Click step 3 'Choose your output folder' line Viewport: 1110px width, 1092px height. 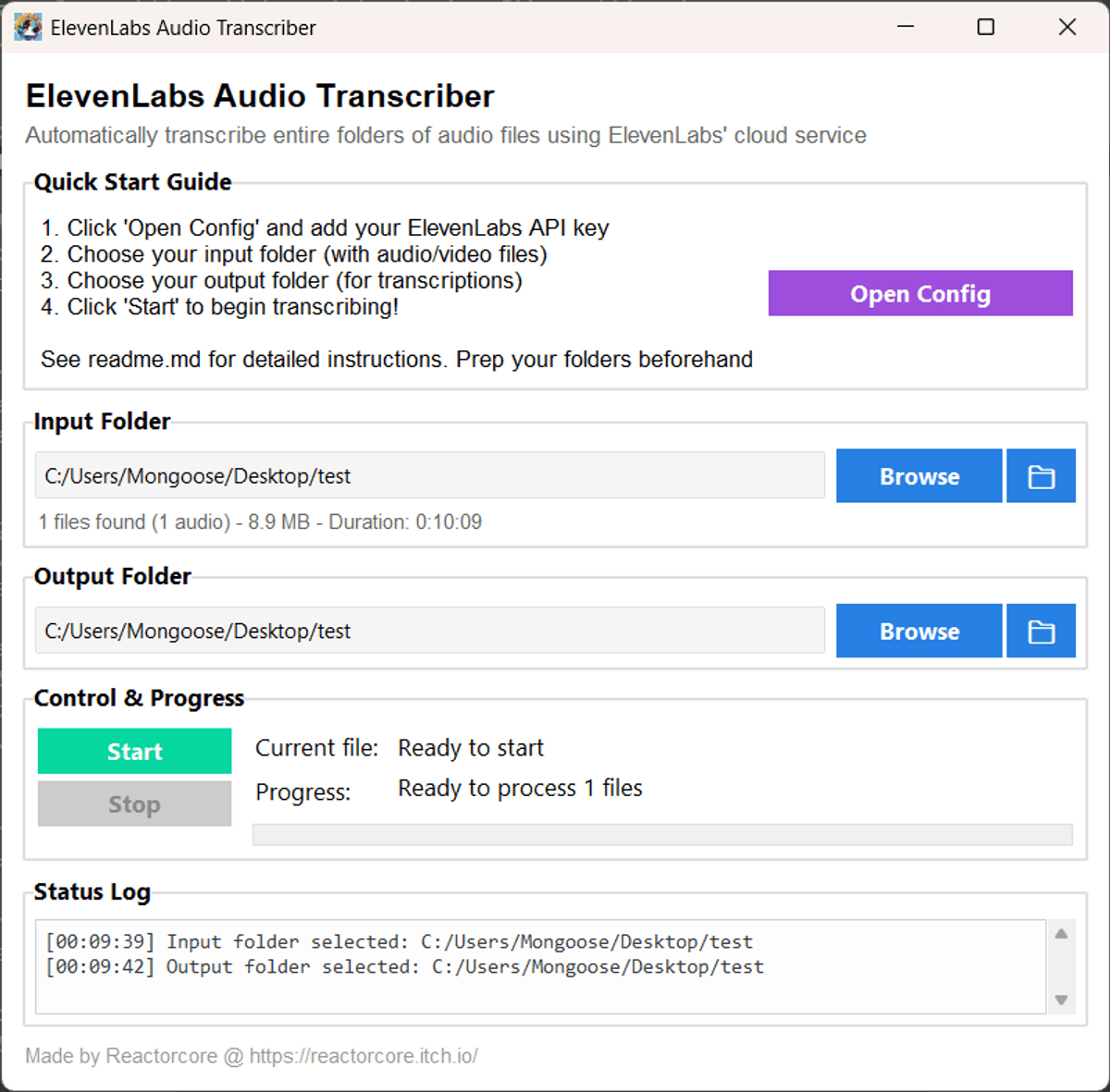coord(281,280)
